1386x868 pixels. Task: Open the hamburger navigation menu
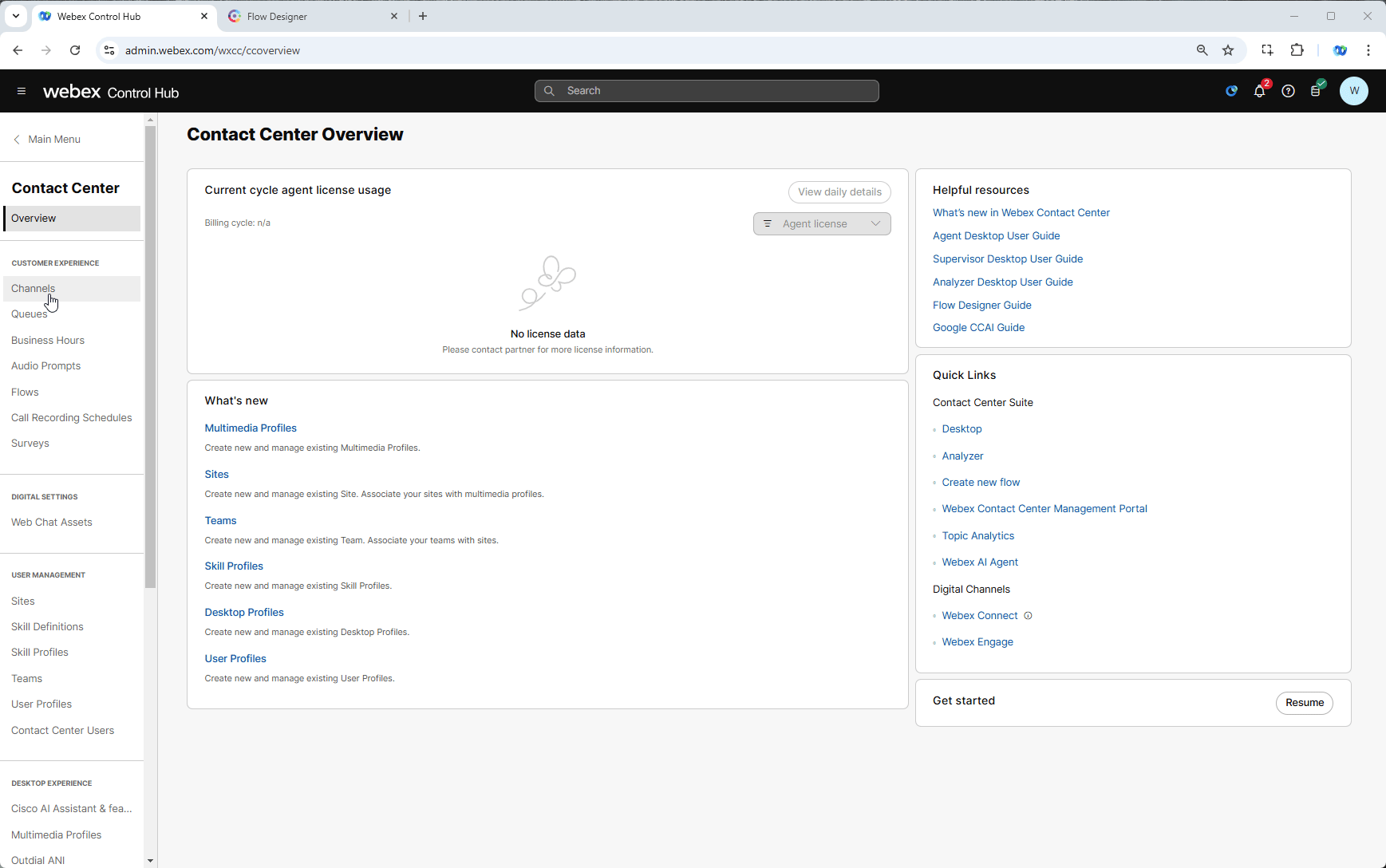pyautogui.click(x=22, y=91)
